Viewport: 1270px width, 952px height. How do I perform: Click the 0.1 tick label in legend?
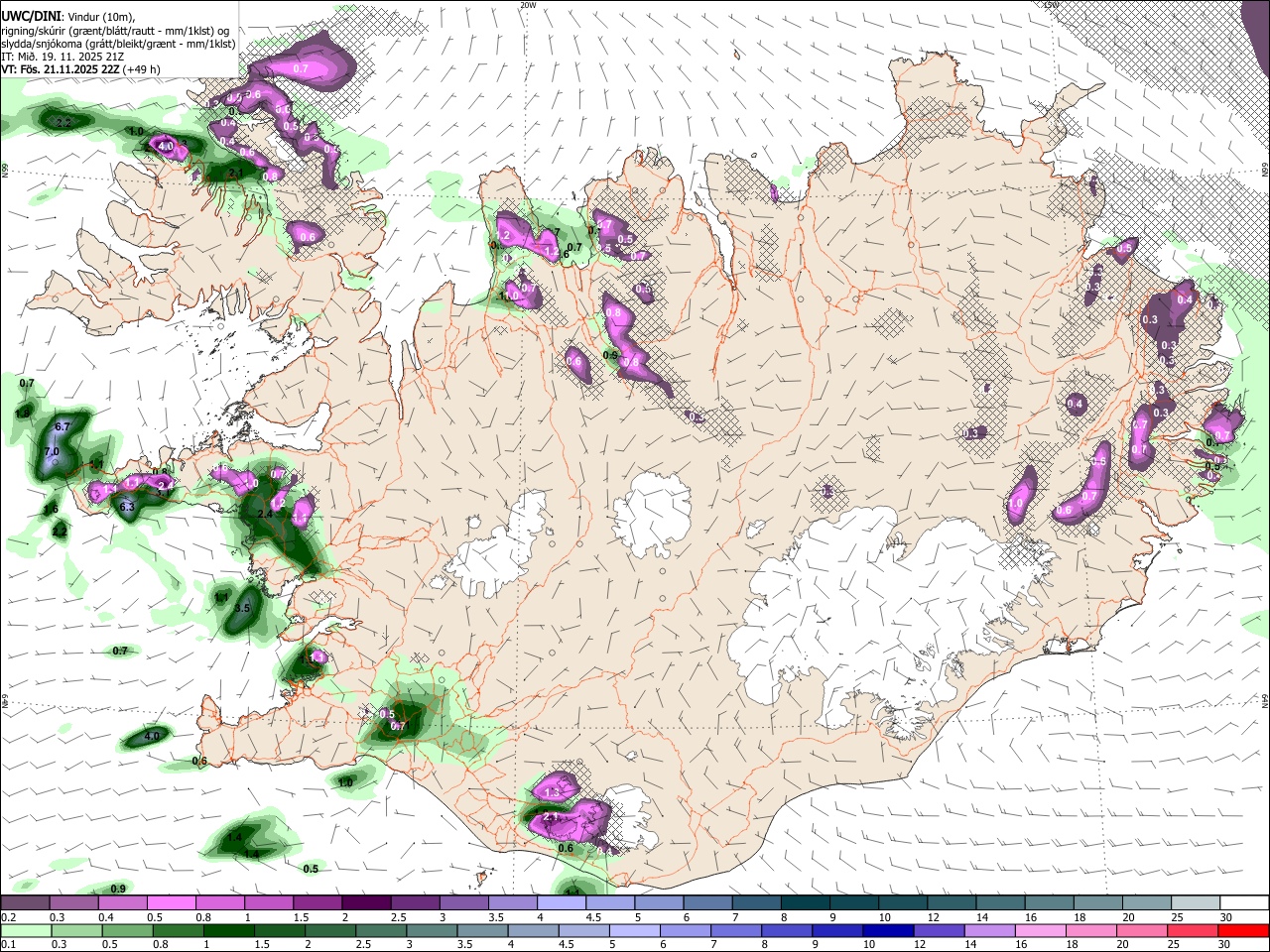click(8, 945)
